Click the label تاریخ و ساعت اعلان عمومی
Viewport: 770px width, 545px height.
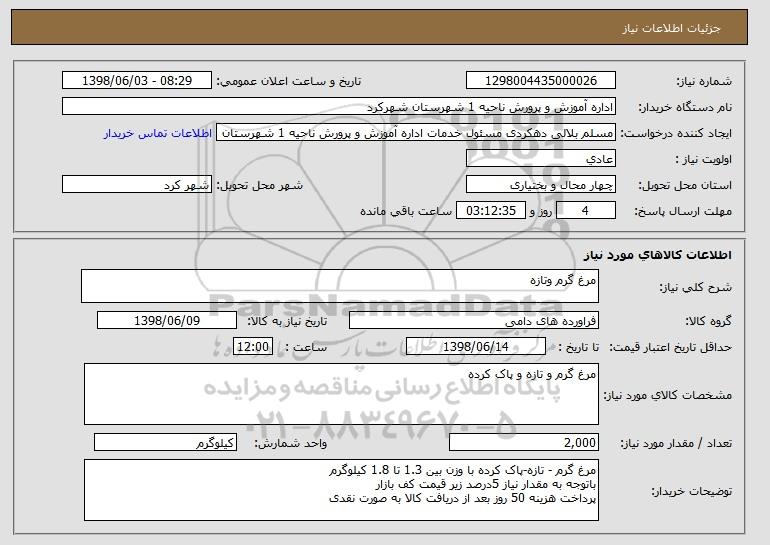point(289,82)
